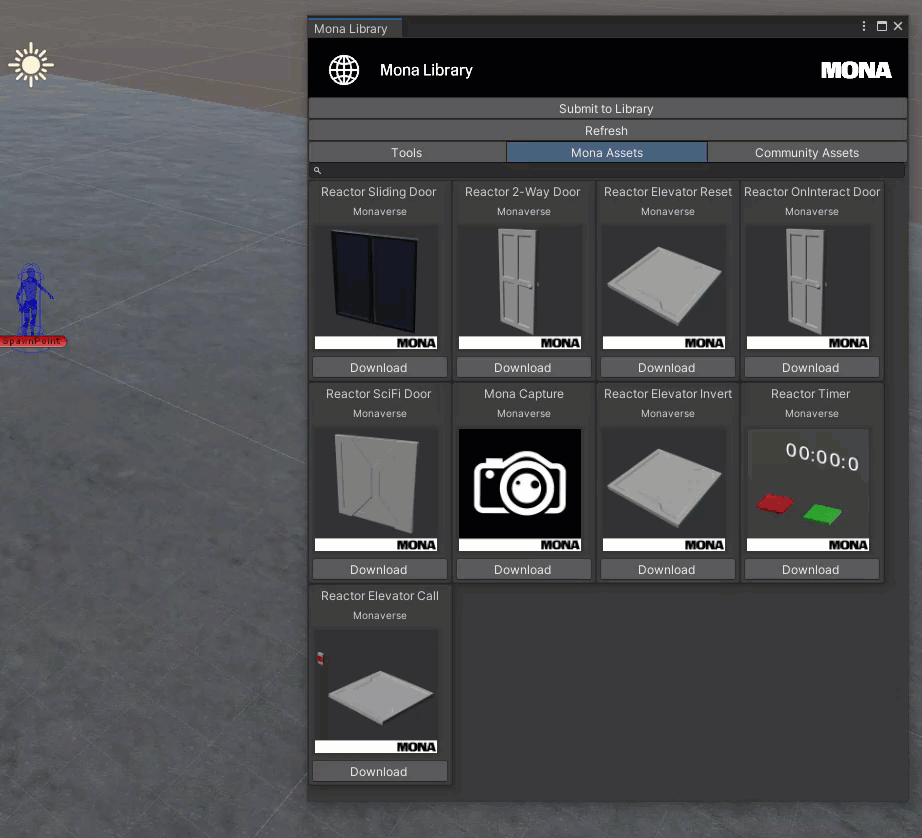Image resolution: width=922 pixels, height=838 pixels.
Task: Download the Reactor 2-Way Door asset
Action: point(523,368)
